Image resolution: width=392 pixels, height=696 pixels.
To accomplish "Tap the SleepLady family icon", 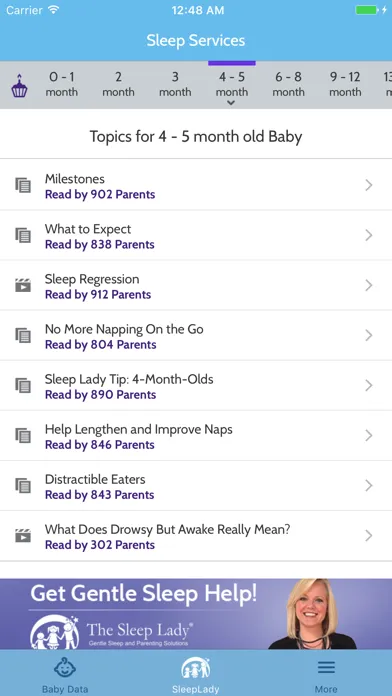I will 195,668.
